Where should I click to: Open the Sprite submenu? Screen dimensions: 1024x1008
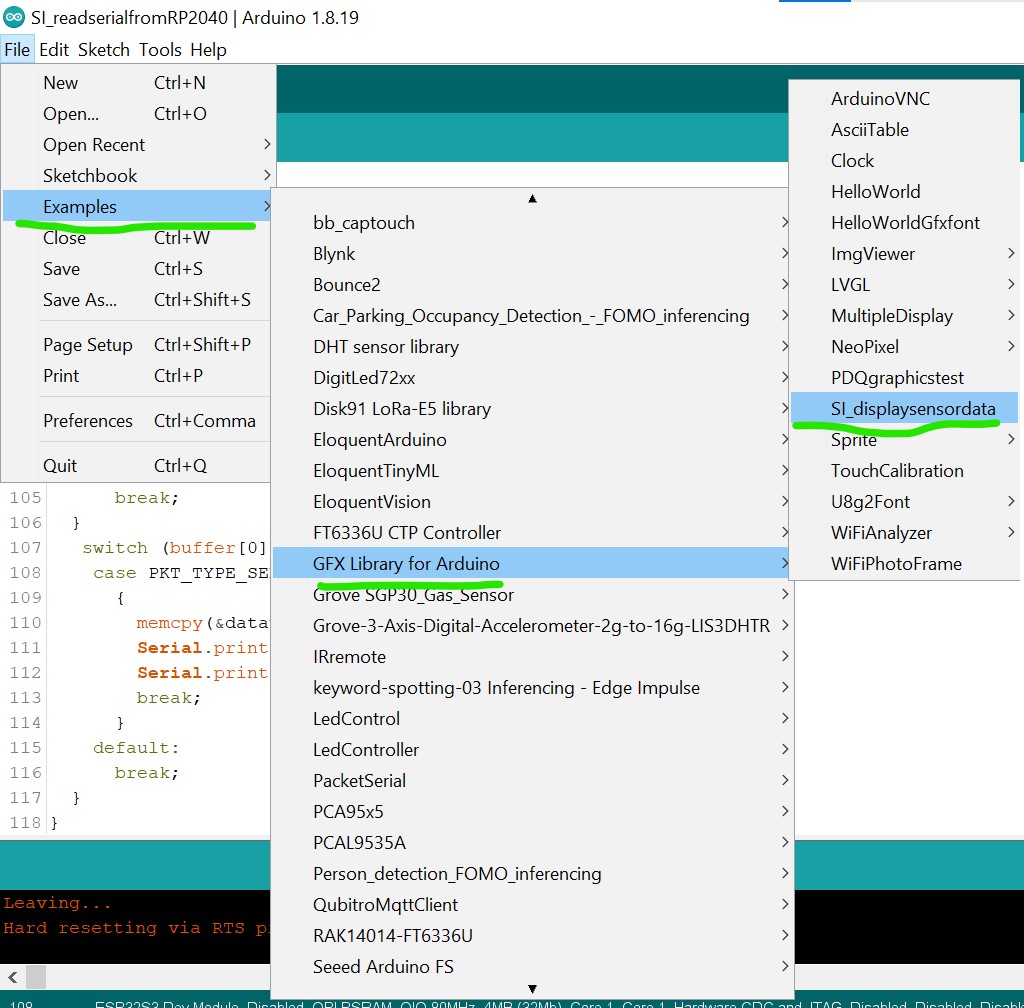pos(904,439)
